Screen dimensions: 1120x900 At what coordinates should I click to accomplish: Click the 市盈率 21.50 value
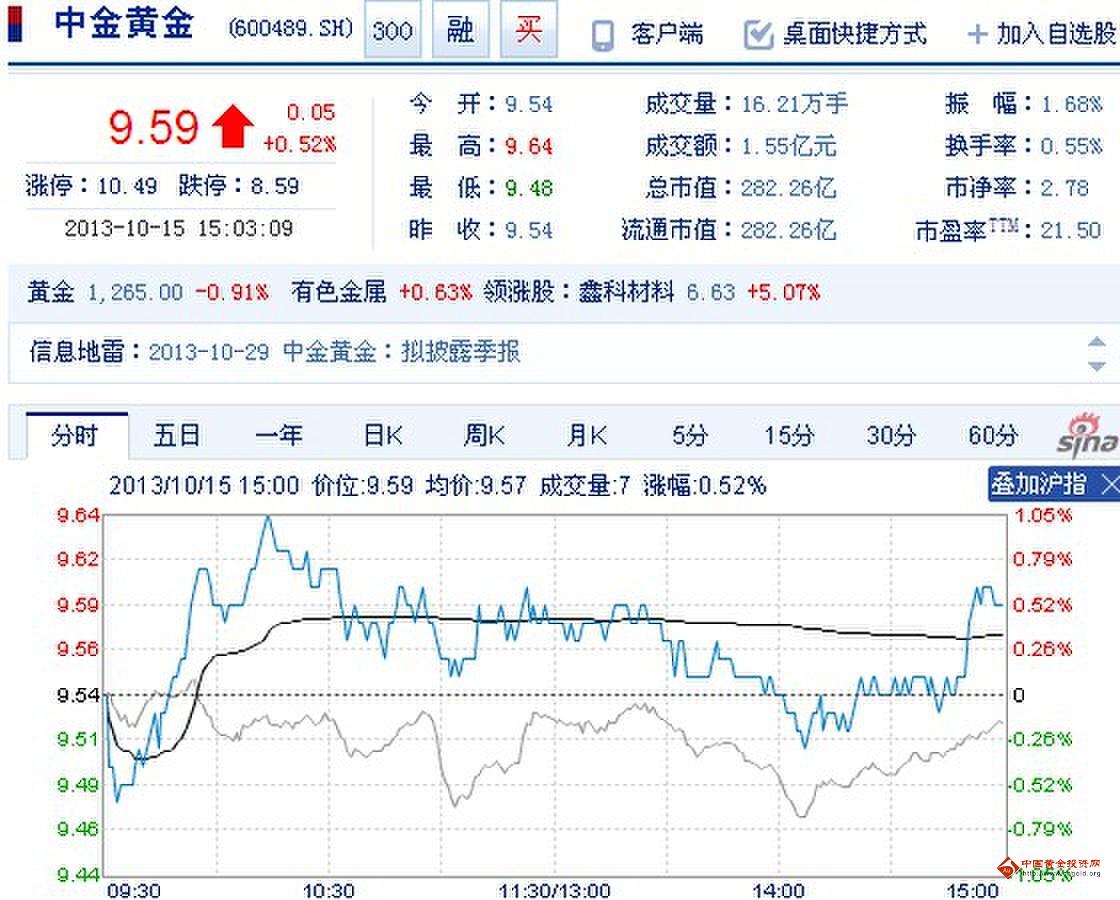point(1071,231)
